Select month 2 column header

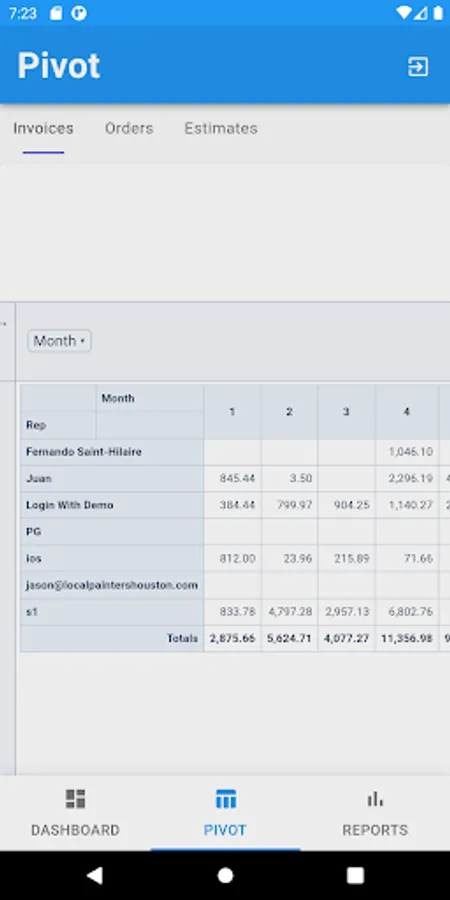[289, 412]
